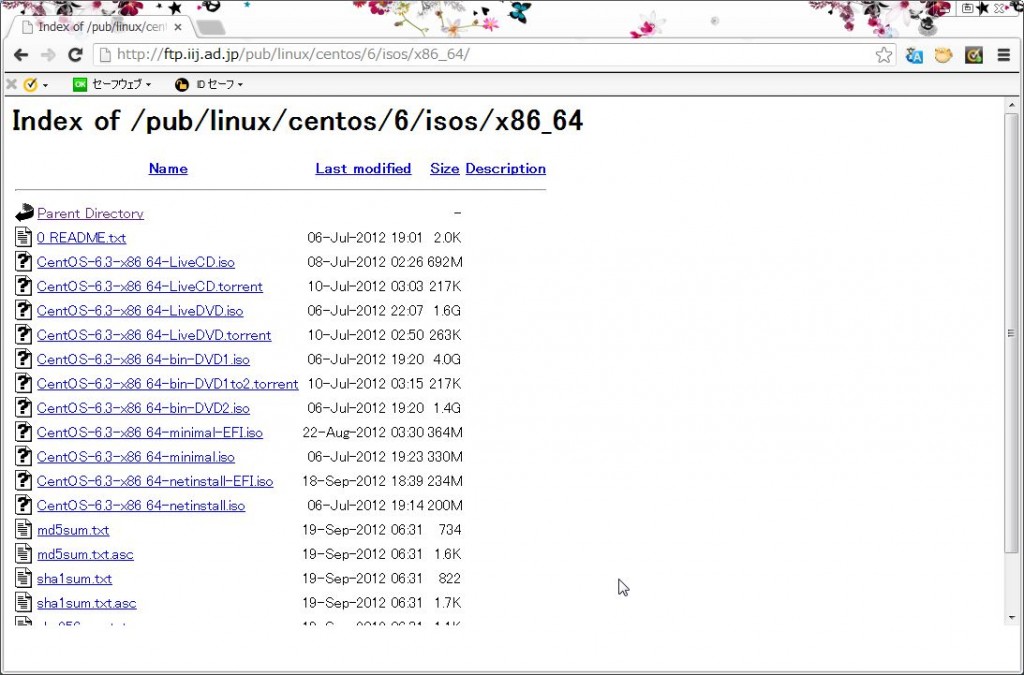Open the dropdown arrow next to Norton checkmark
Viewport: 1024px width, 675px height.
45,85
